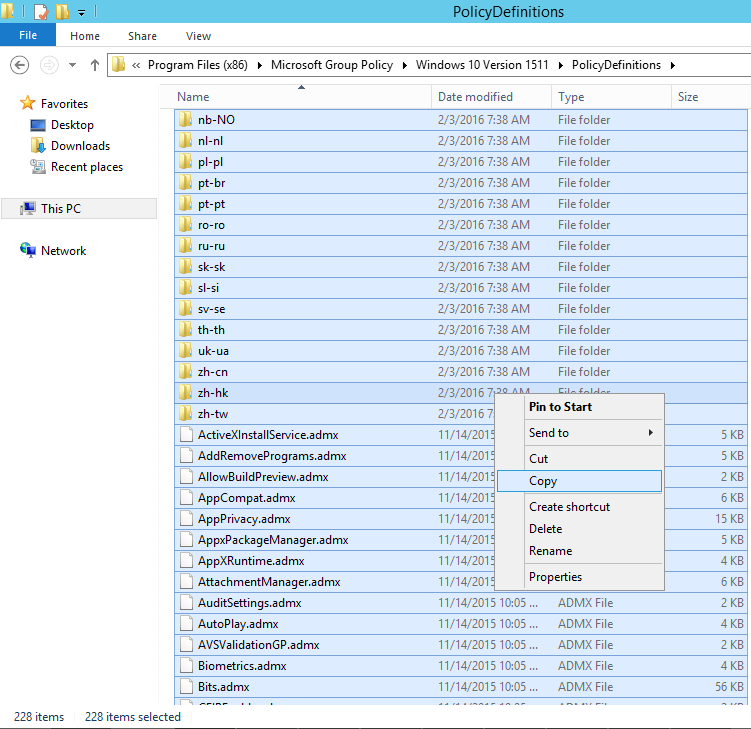
Task: Choose Create shortcut in context menu
Action: coord(579,507)
